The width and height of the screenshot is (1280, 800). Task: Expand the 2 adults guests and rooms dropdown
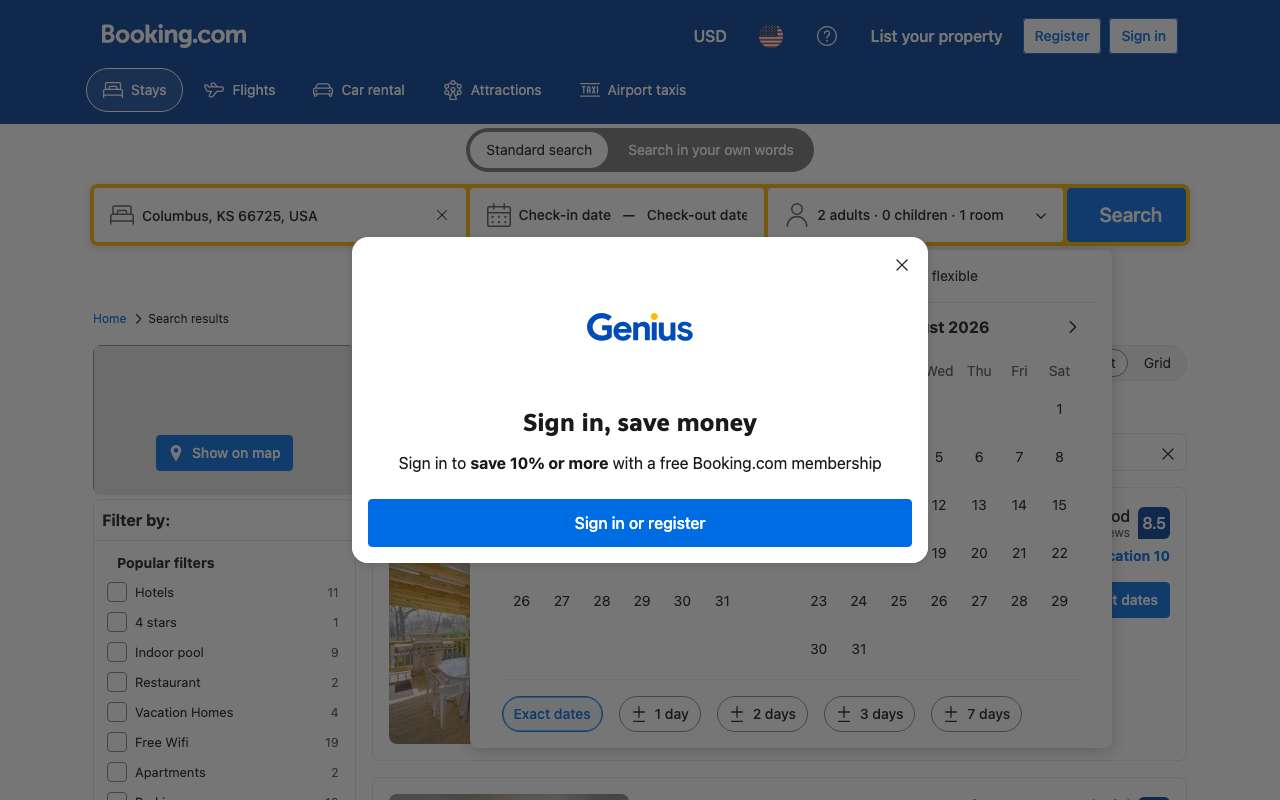pyautogui.click(x=916, y=215)
